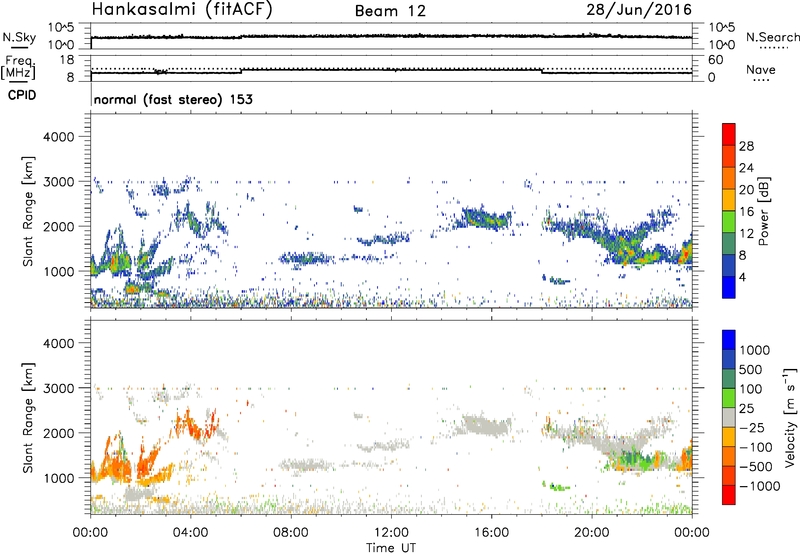This screenshot has height=554, width=800.
Task: Click the Slant Range label of the power panel
Action: coord(28,211)
